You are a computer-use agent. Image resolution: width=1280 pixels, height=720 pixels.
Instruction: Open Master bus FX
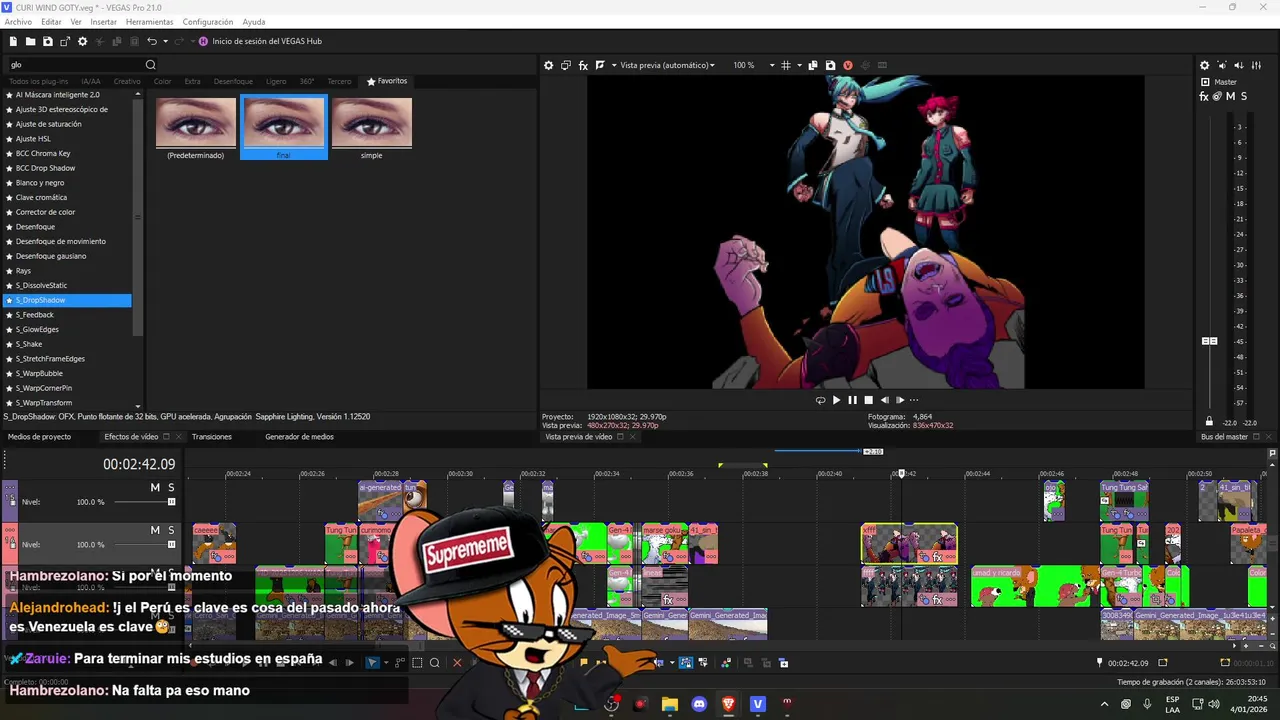[1204, 96]
